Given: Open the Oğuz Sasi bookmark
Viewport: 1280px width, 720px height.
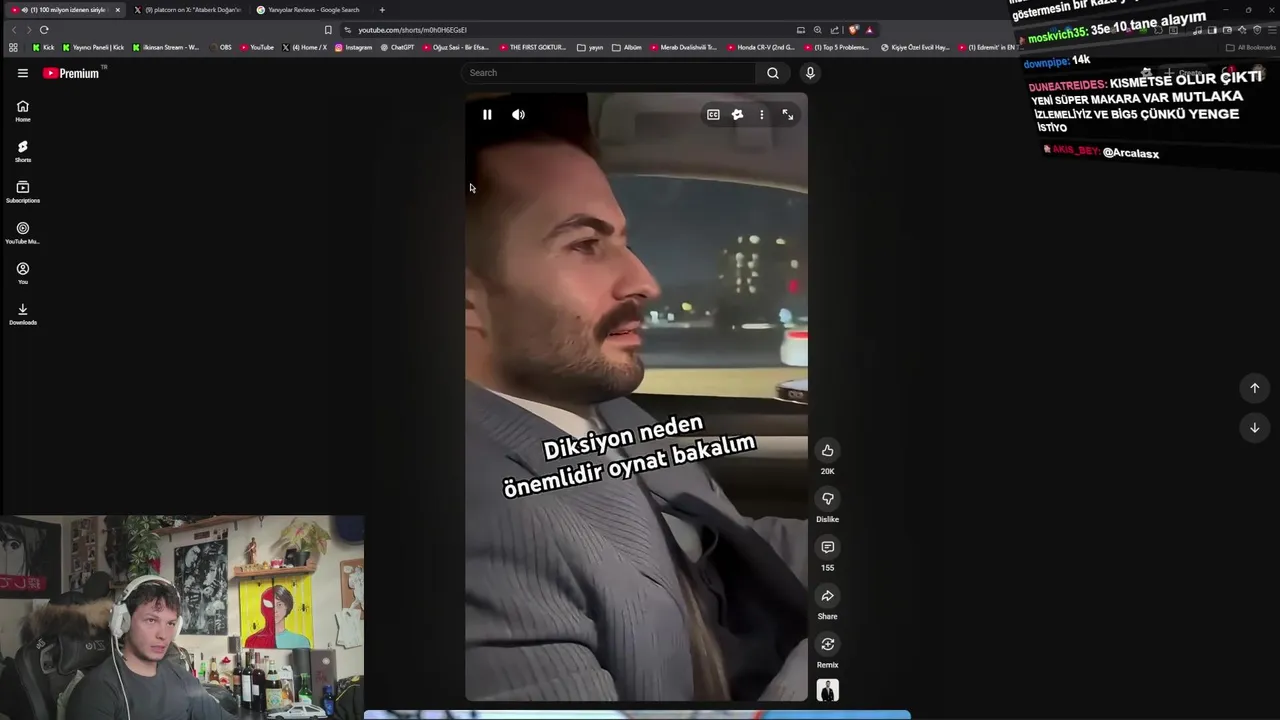Looking at the screenshot, I should pos(456,47).
